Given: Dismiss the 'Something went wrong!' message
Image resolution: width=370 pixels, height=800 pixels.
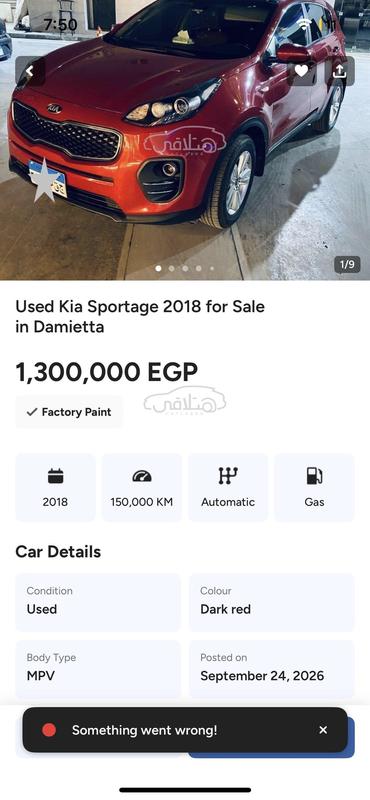Looking at the screenshot, I should click(323, 730).
